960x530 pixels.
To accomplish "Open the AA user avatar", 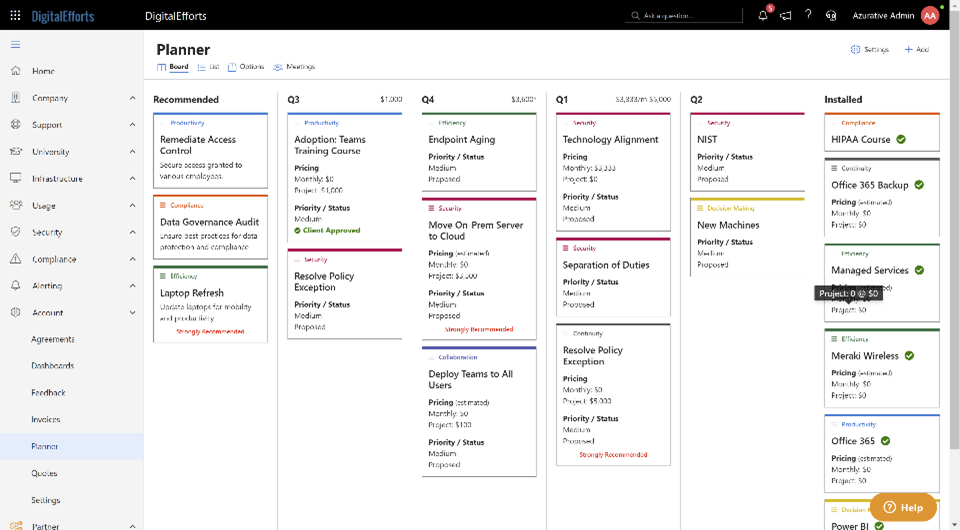I will (930, 15).
